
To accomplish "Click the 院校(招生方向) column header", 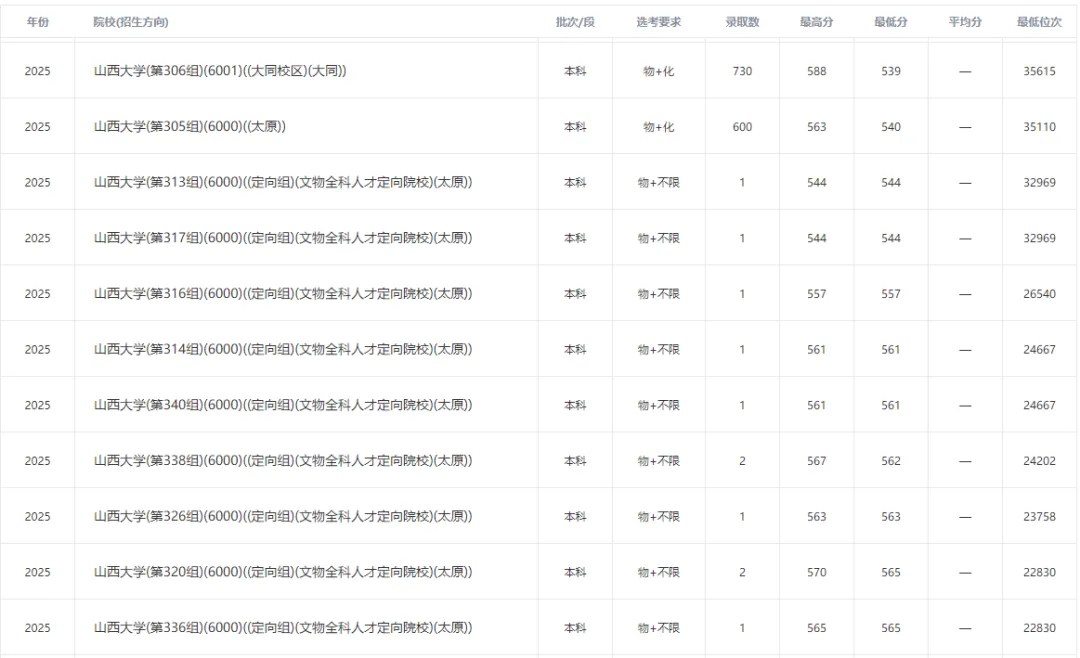I will click(131, 22).
